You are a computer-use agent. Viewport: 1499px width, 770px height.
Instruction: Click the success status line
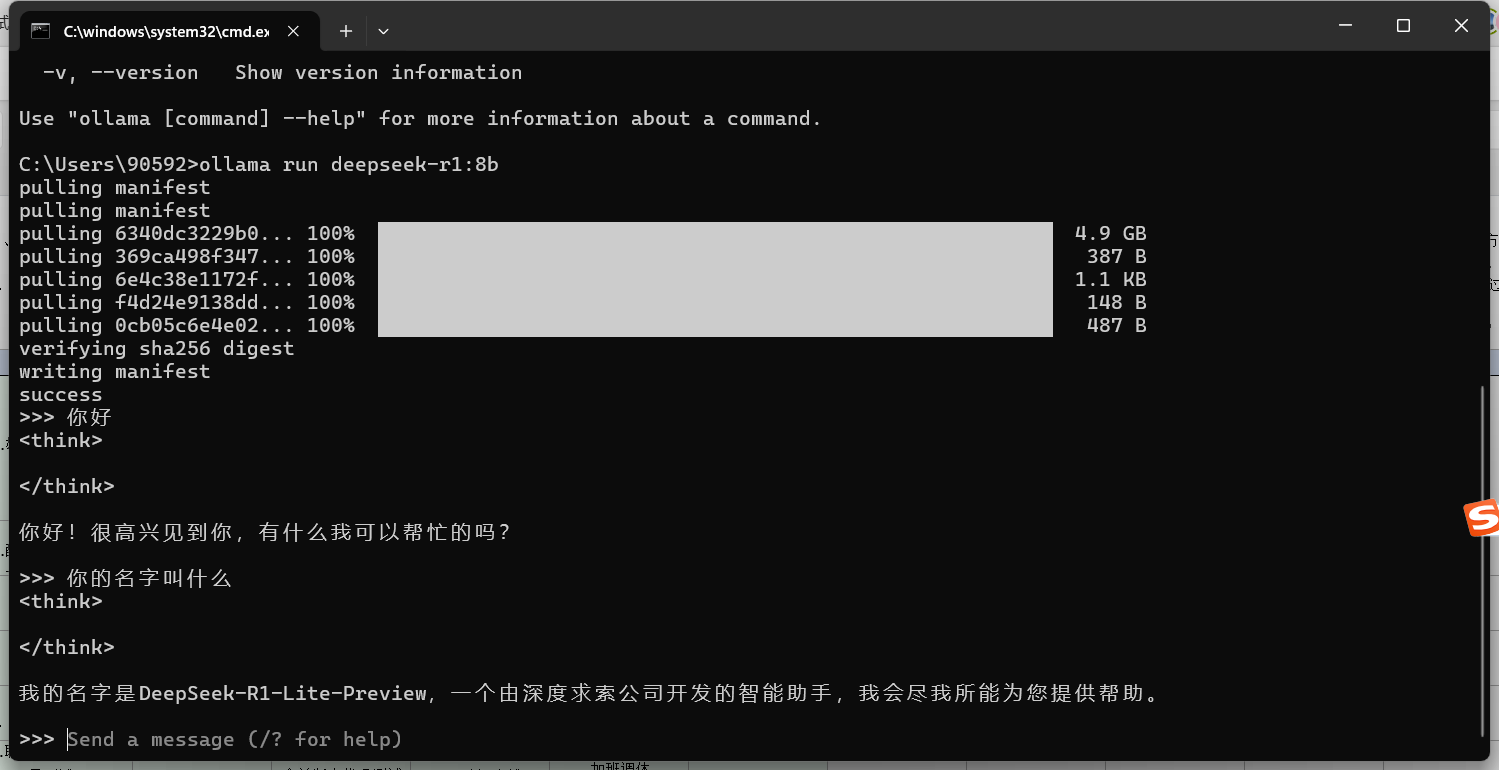(61, 394)
